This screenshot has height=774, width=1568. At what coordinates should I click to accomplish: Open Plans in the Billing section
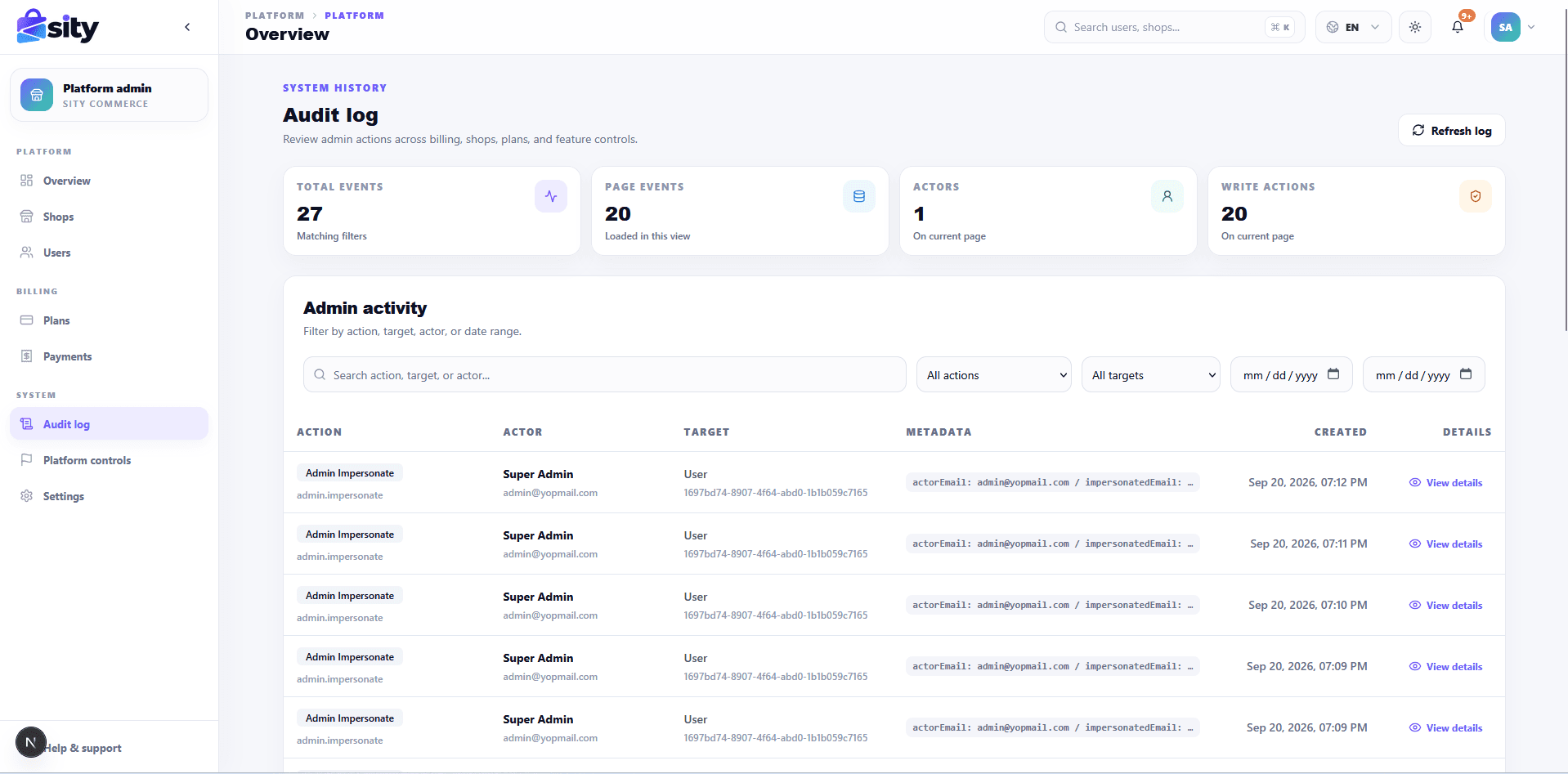point(109,320)
